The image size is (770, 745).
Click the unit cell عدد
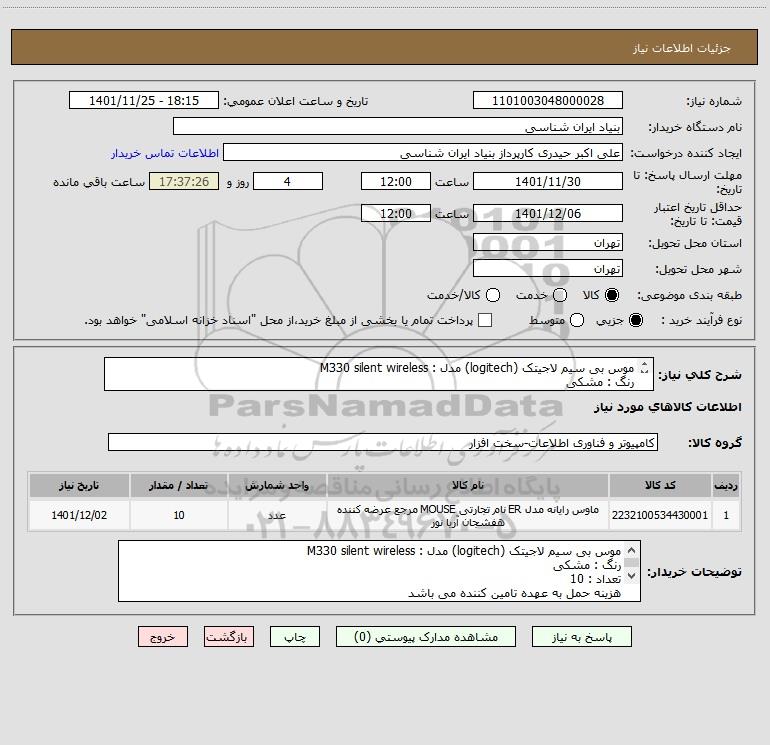[277, 515]
